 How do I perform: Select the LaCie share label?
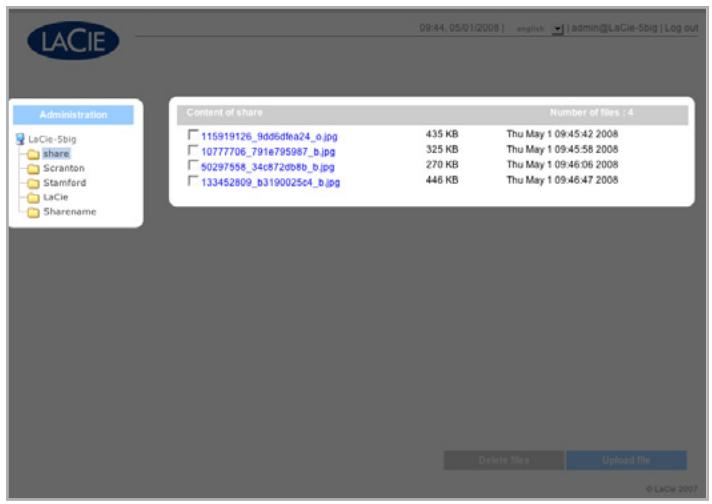click(55, 197)
